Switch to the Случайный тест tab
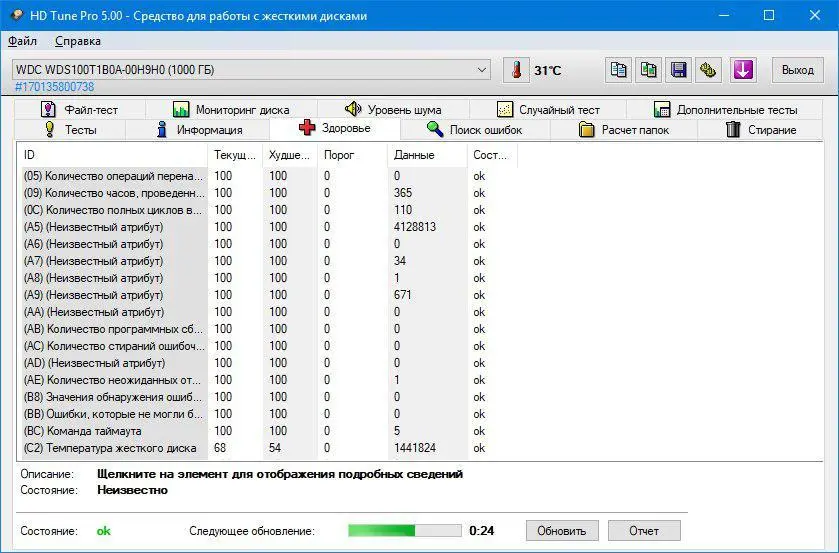Image resolution: width=839 pixels, height=553 pixels. tap(548, 109)
